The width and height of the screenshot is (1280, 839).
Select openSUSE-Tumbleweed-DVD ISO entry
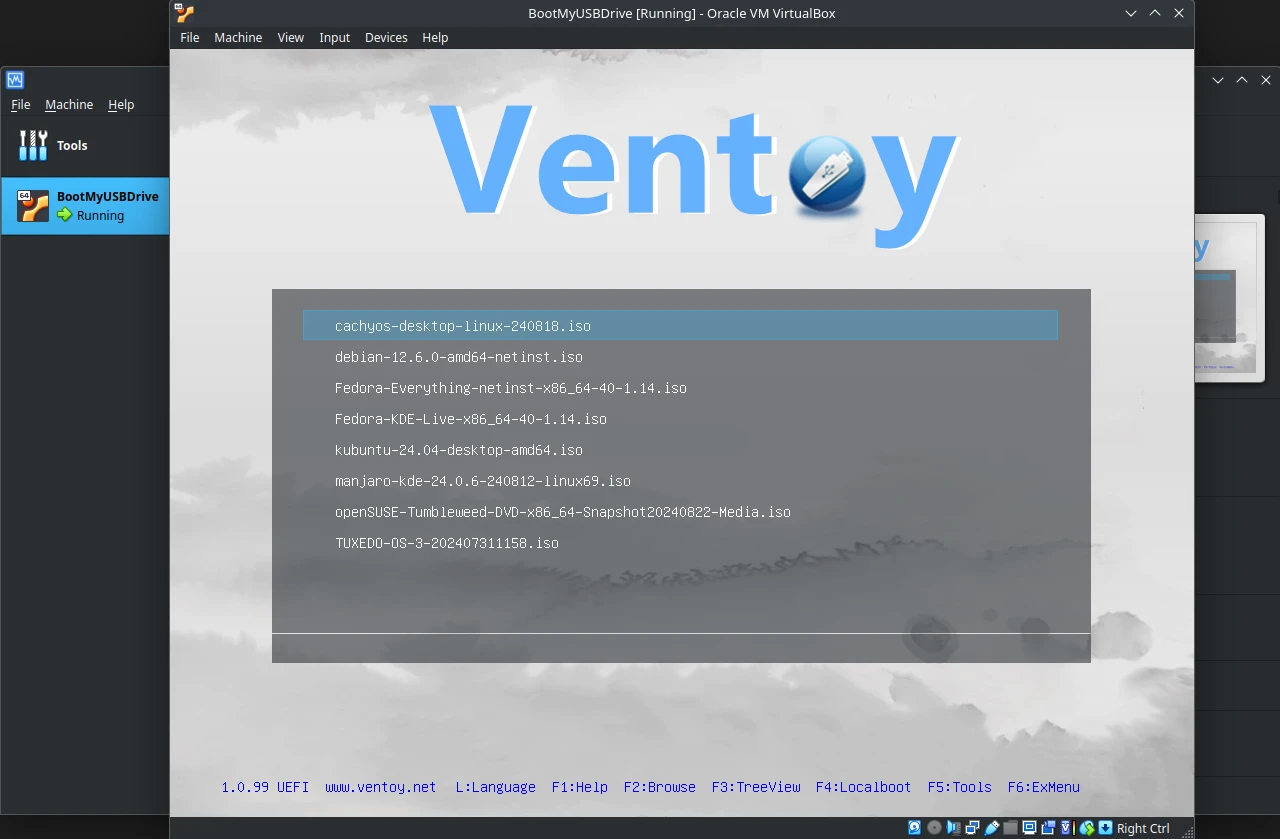(x=563, y=512)
